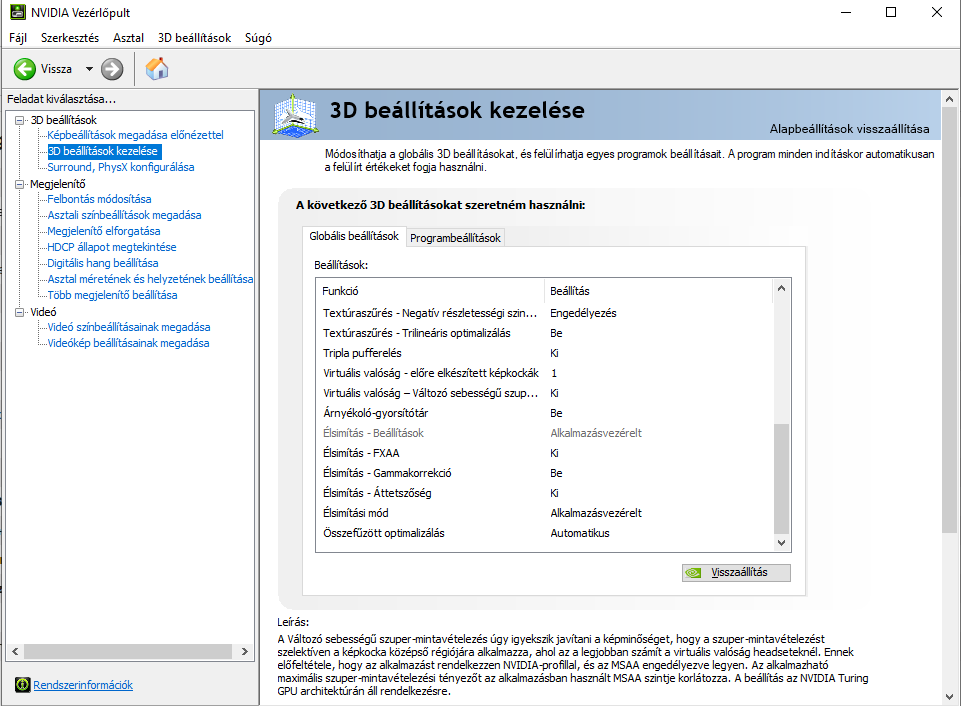Select Textúraszűrés - Trilineáris optimalizálás row

tap(544, 333)
